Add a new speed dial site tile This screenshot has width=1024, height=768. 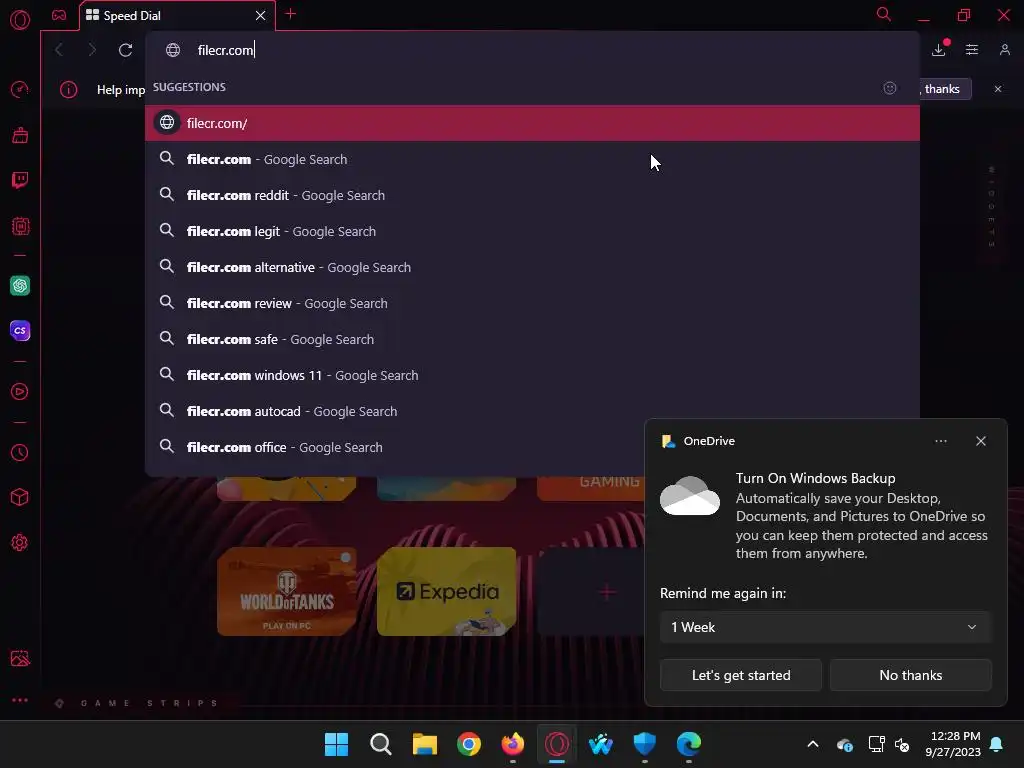point(591,591)
